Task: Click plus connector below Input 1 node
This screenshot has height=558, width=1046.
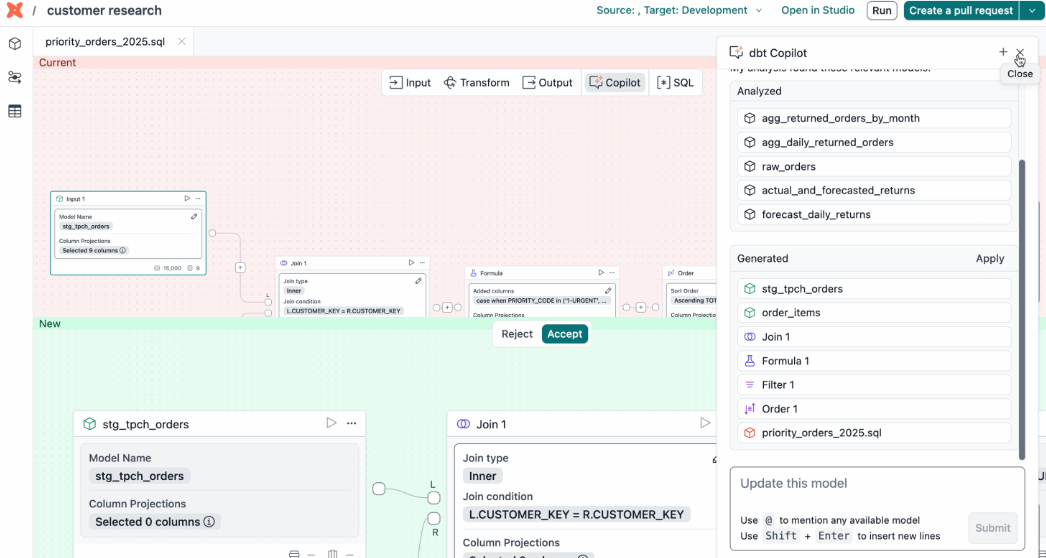Action: (x=240, y=267)
